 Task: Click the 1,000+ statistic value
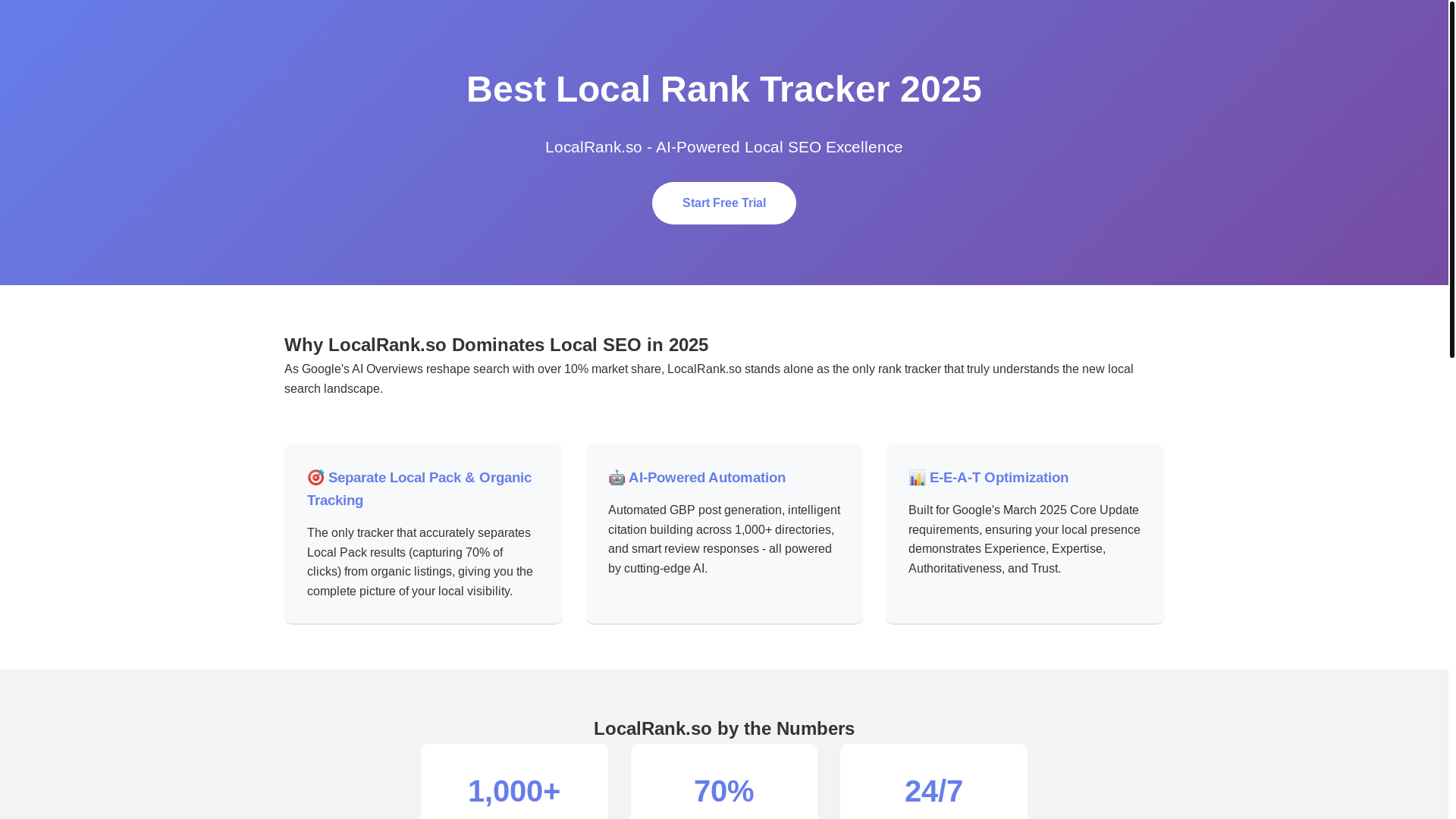(514, 792)
